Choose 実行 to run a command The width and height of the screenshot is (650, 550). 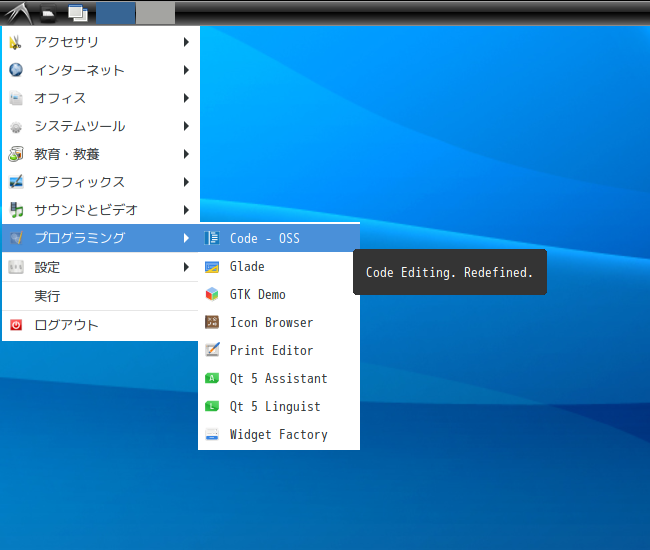point(101,296)
